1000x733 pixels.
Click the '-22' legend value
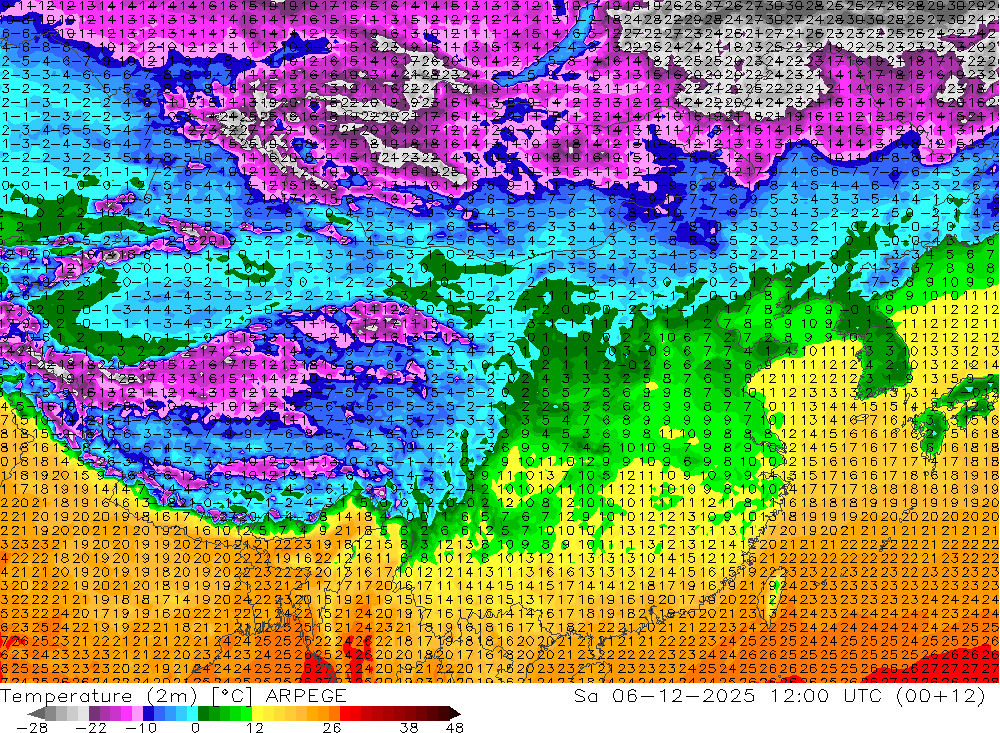[x=91, y=727]
